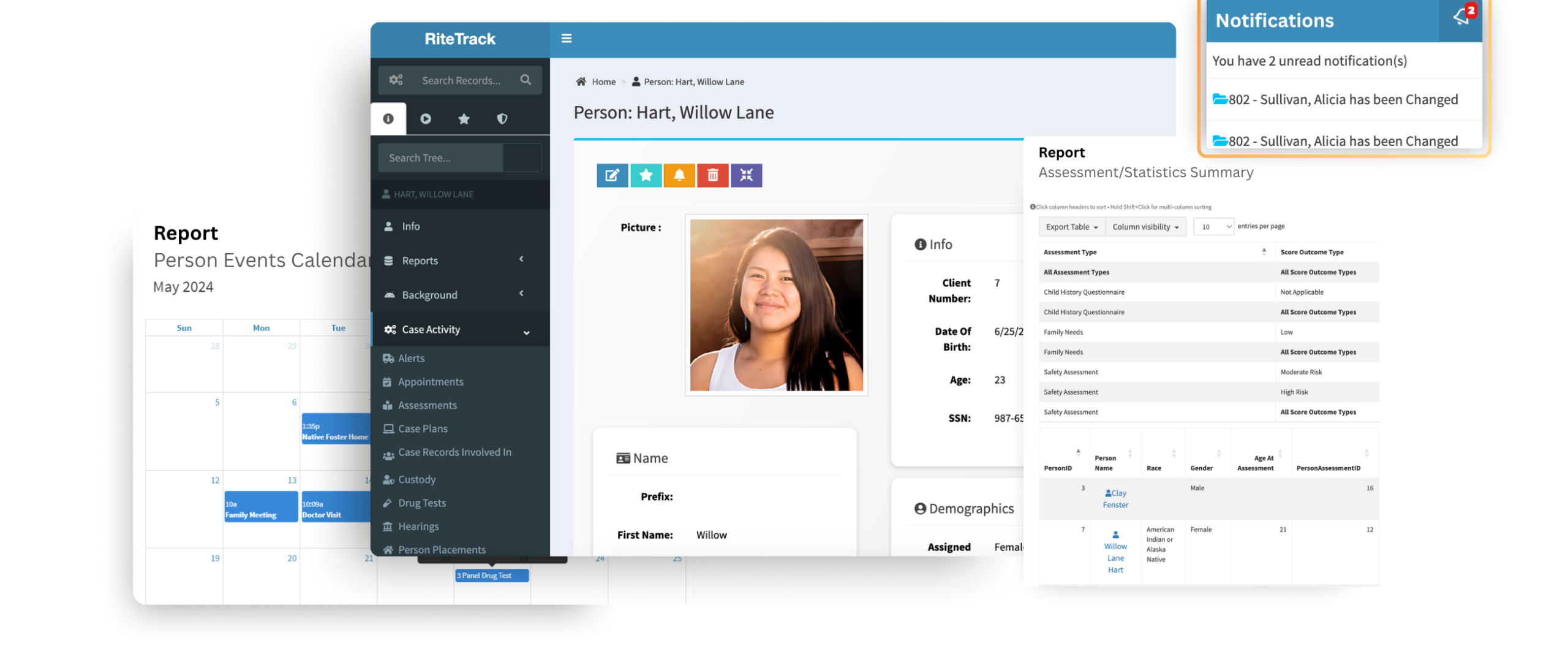
Task: Switch to the play-circle sidebar tab
Action: (x=425, y=118)
